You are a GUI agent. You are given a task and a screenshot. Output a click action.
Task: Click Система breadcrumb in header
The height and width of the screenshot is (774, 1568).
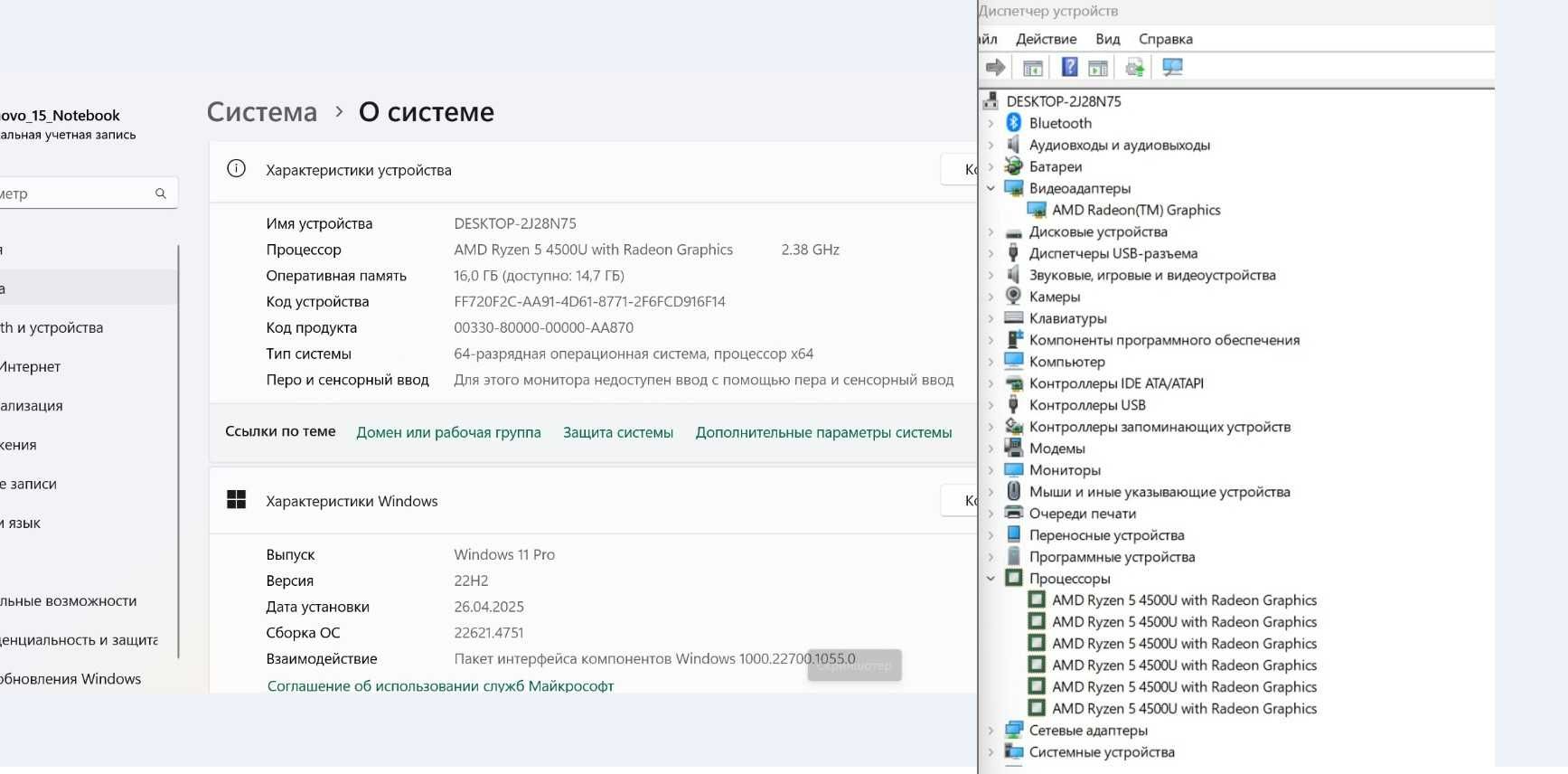pos(262,112)
